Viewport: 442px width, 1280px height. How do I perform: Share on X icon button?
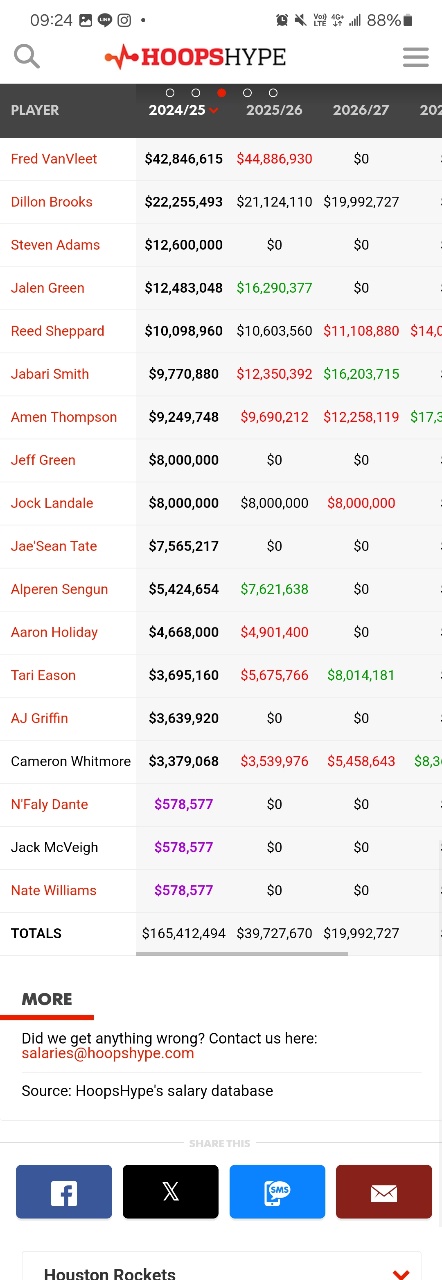pyautogui.click(x=170, y=1192)
